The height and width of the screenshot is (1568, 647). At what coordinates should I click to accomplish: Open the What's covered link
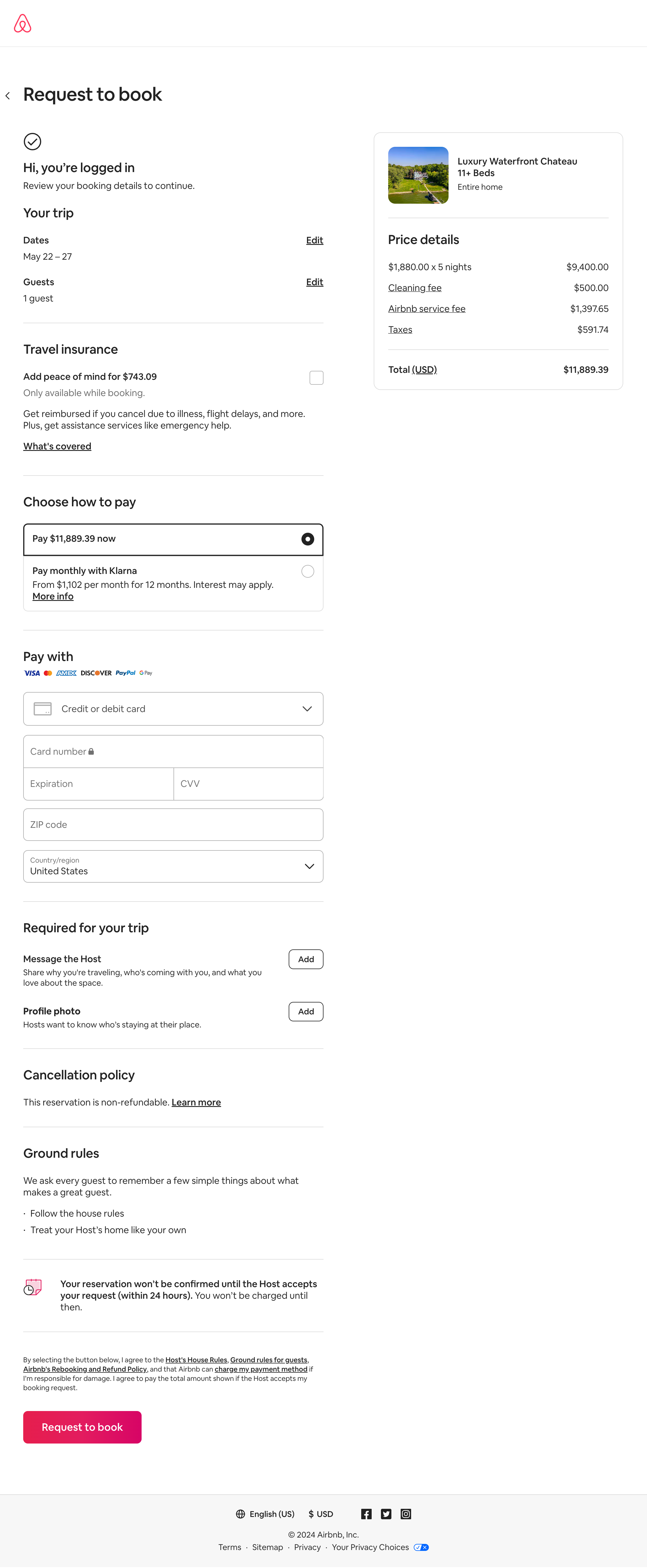pyautogui.click(x=57, y=446)
